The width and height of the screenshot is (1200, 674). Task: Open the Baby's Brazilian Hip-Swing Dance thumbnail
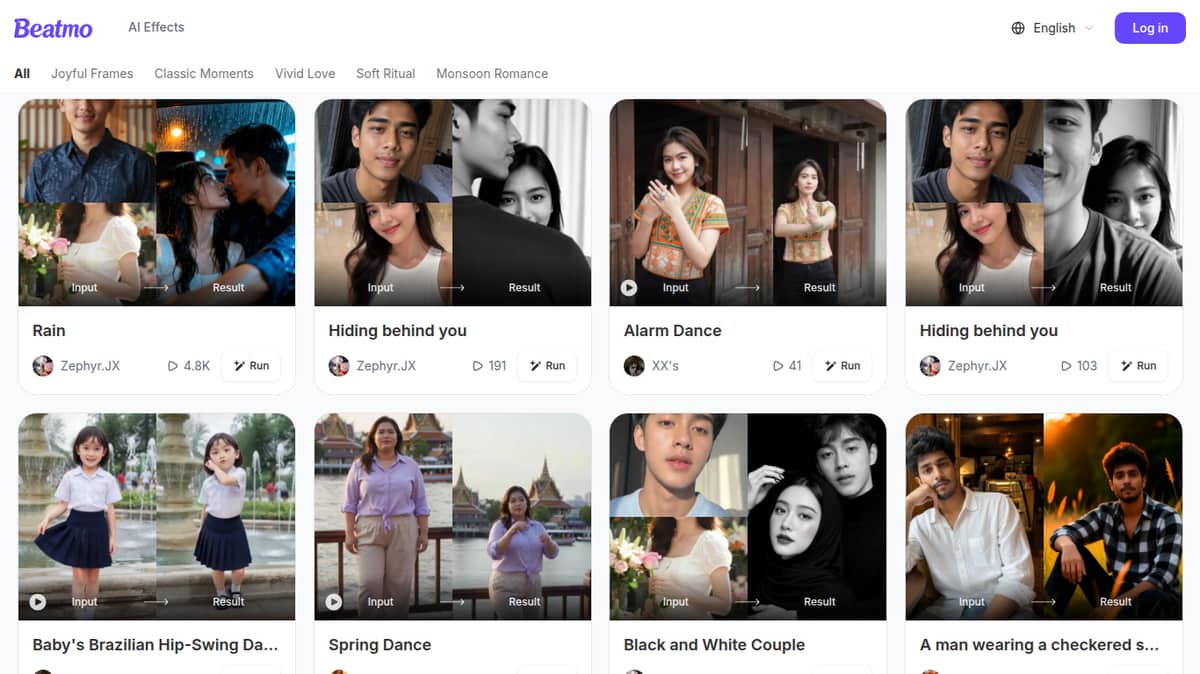click(157, 517)
